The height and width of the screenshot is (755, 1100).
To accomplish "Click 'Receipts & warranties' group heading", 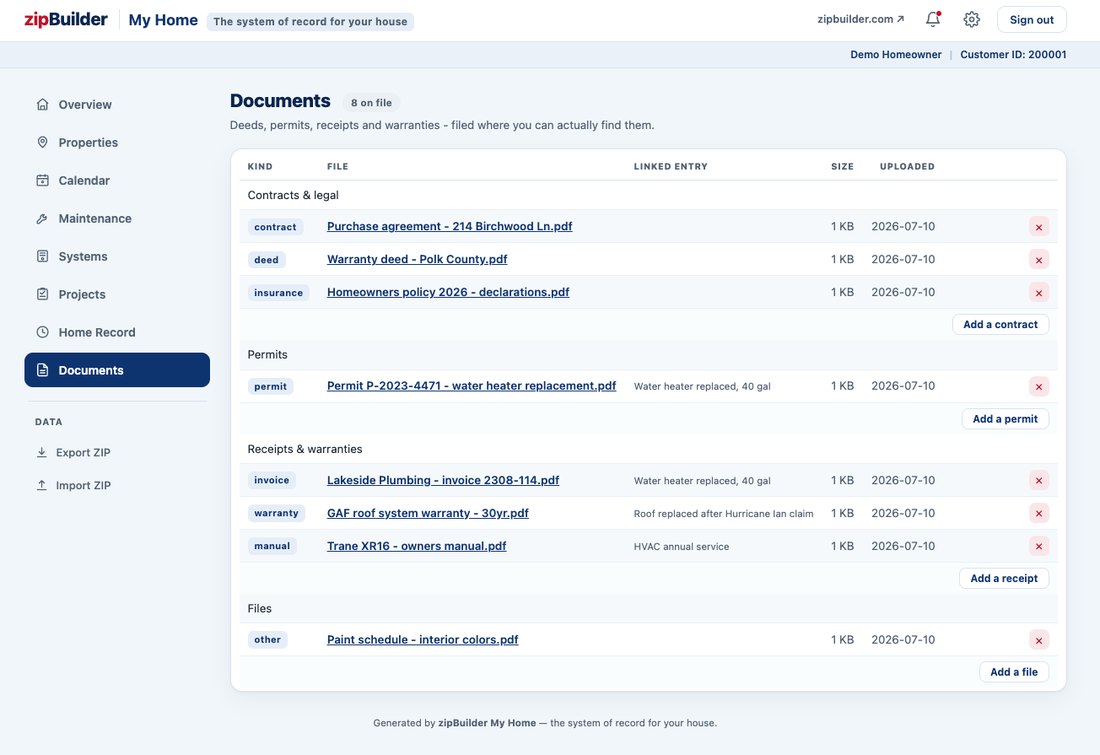I will [305, 449].
